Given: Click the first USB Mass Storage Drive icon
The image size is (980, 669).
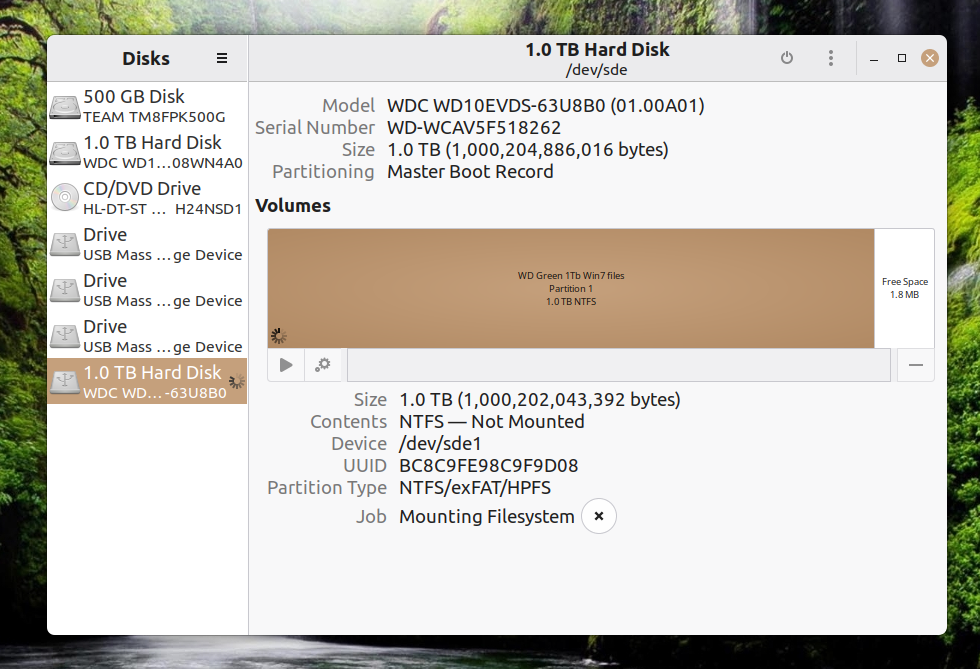Looking at the screenshot, I should tap(65, 244).
